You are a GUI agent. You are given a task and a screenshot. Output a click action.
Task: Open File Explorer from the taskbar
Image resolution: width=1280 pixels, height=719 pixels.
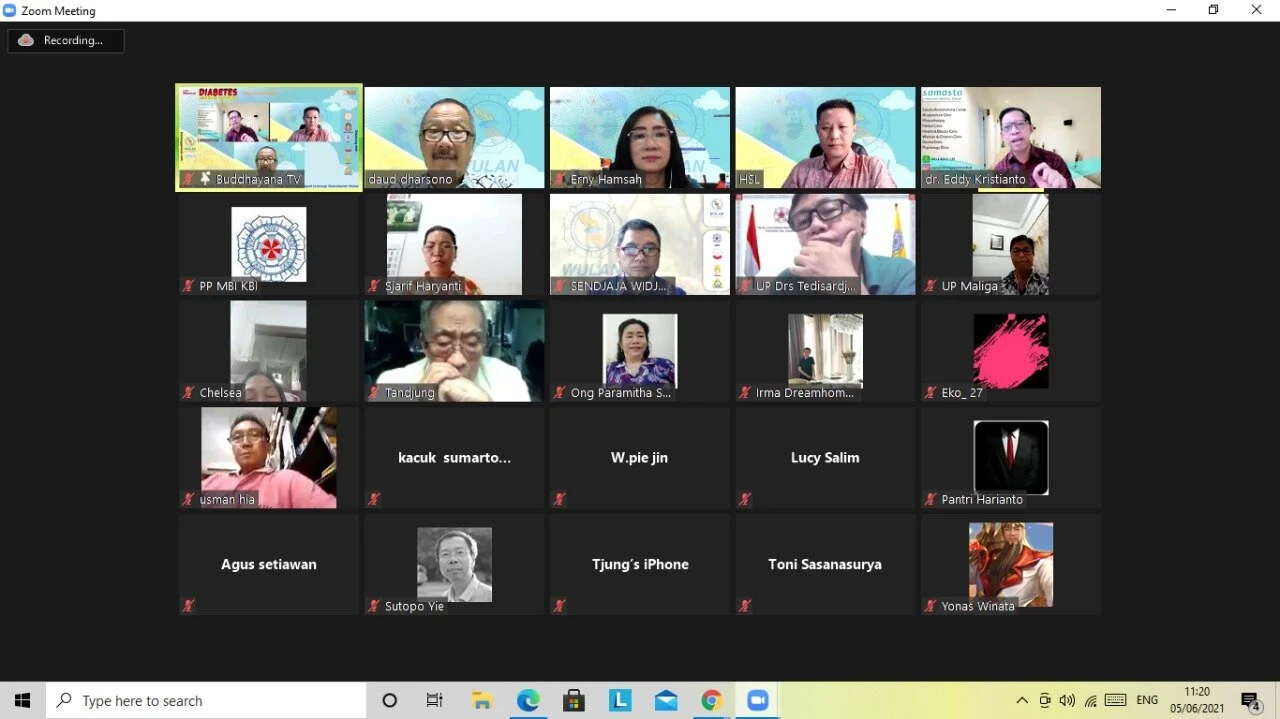tap(482, 701)
